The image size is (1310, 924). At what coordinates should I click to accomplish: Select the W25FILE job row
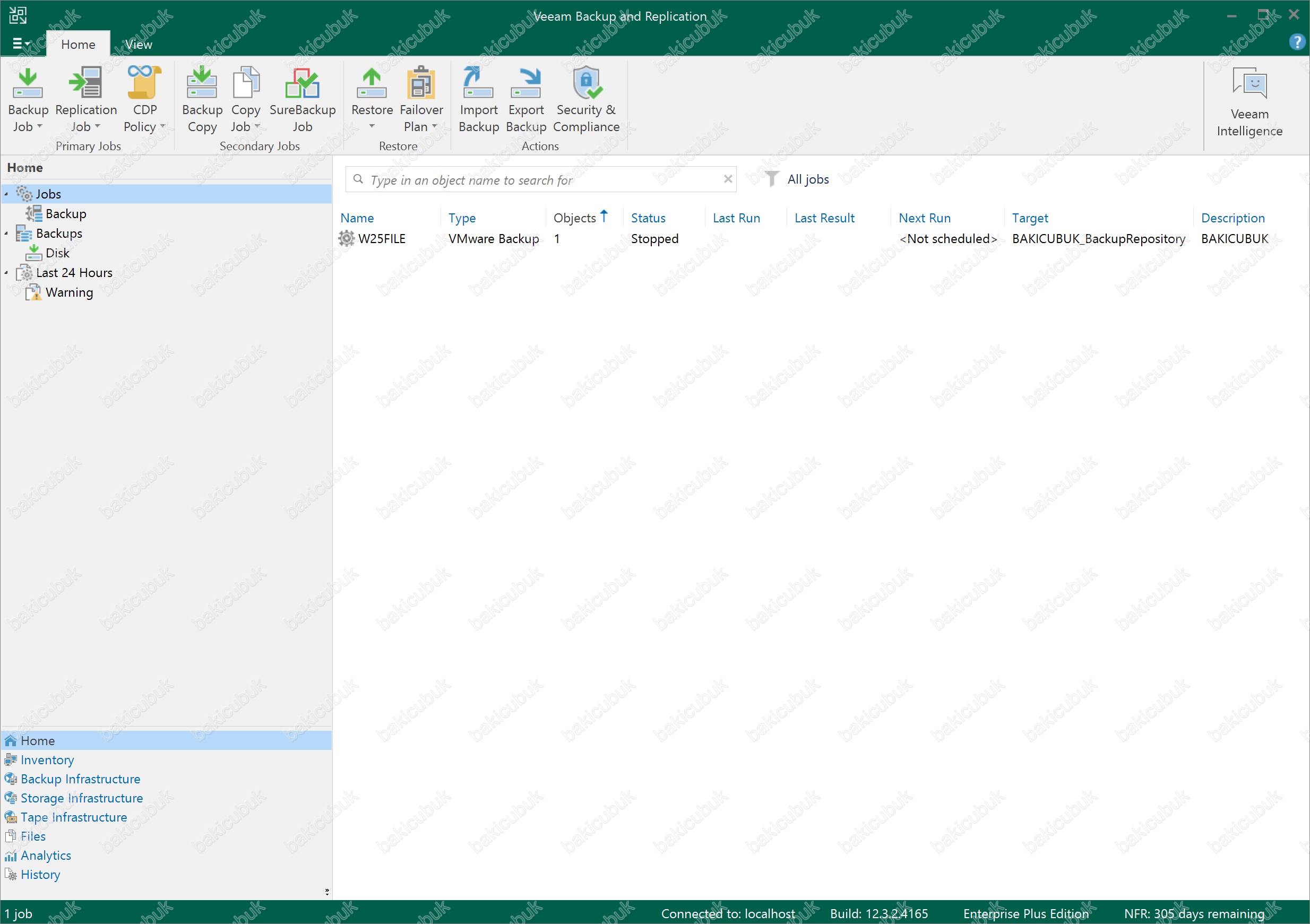coord(382,239)
